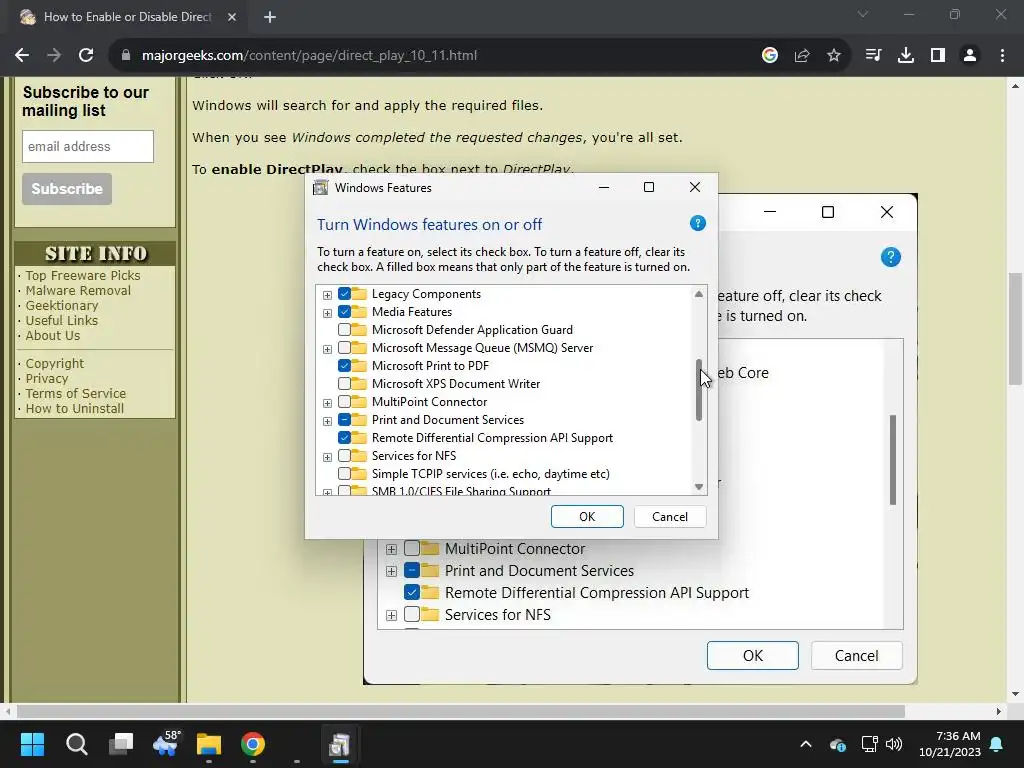Expand MultiPoint Connector node in Windows Features
This screenshot has height=768, width=1024.
[x=327, y=403]
